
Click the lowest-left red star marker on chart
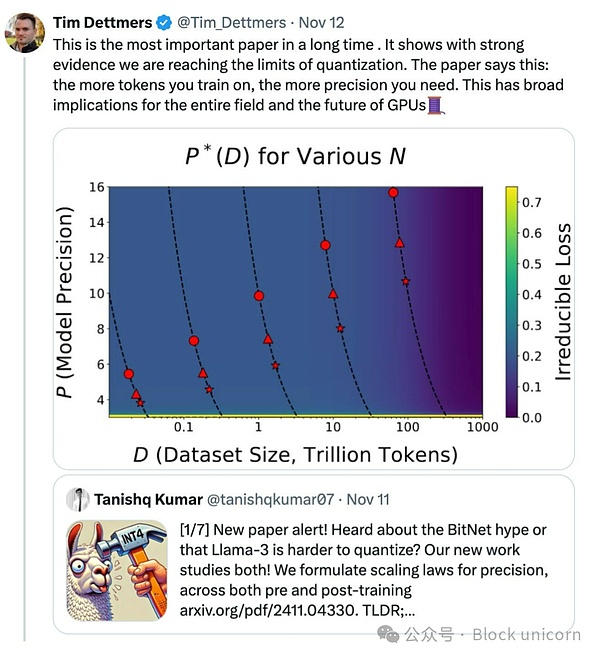140,403
